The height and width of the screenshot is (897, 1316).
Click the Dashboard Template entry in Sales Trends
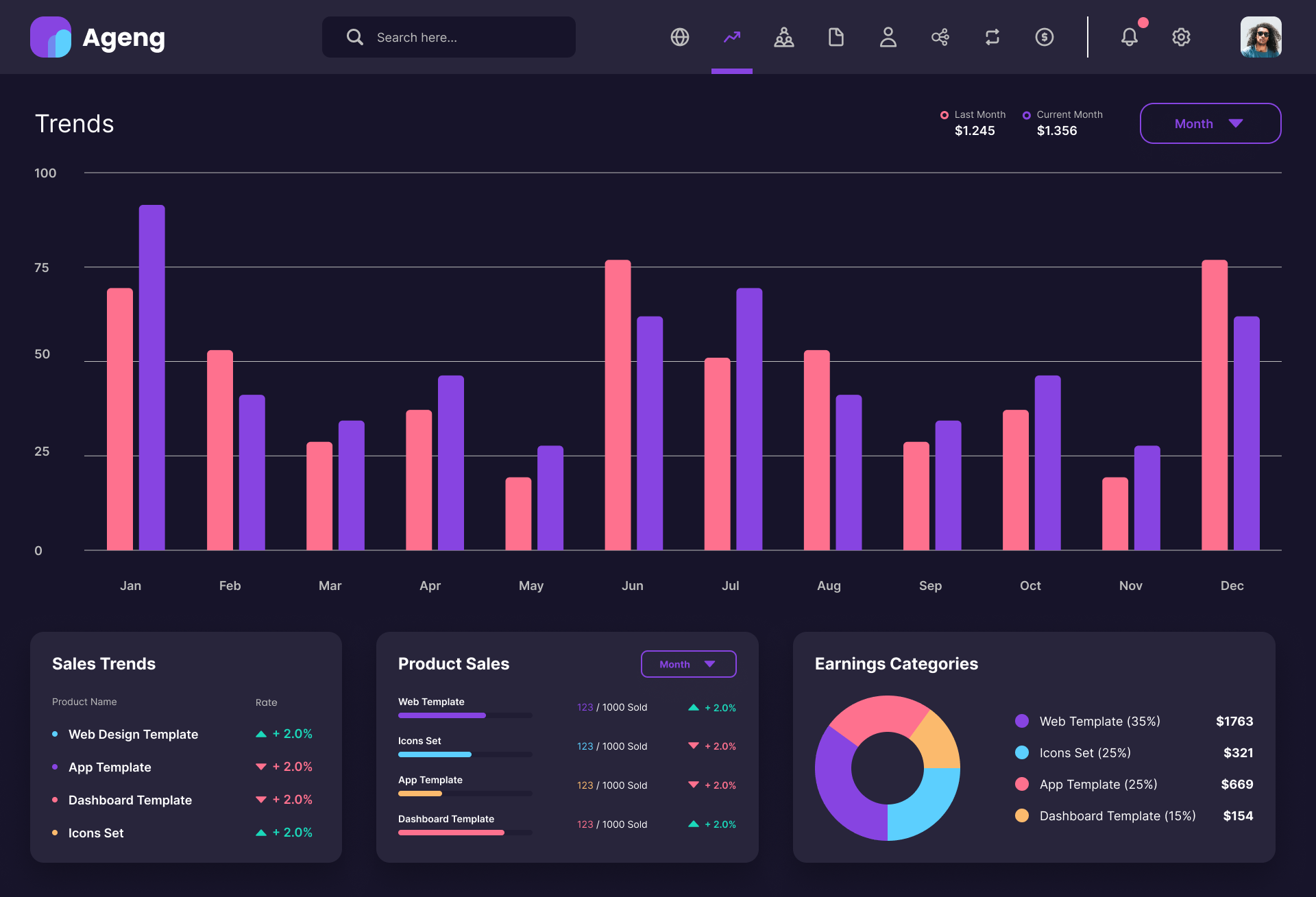pos(130,800)
